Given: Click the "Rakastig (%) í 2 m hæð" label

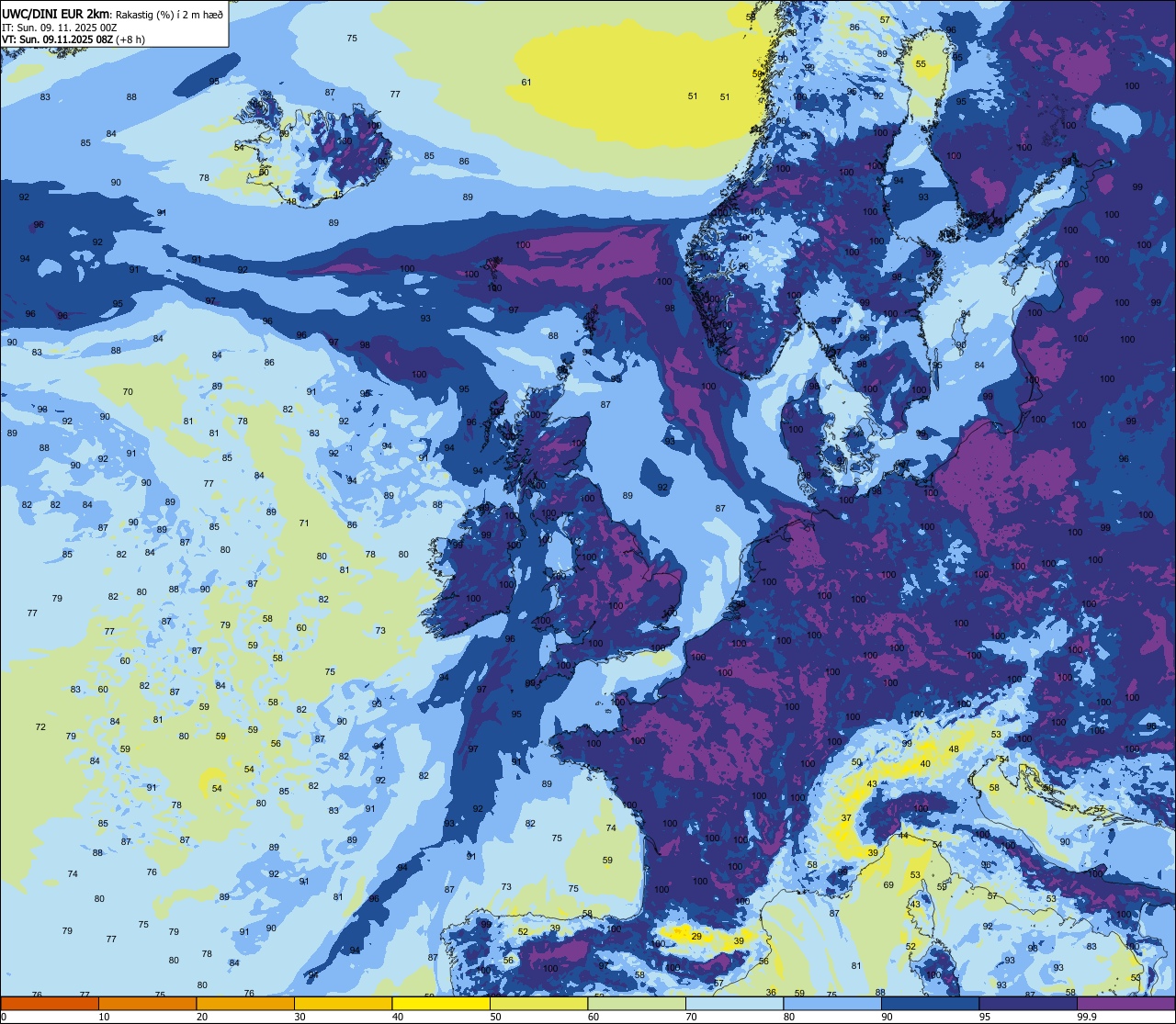Looking at the screenshot, I should (x=168, y=14).
